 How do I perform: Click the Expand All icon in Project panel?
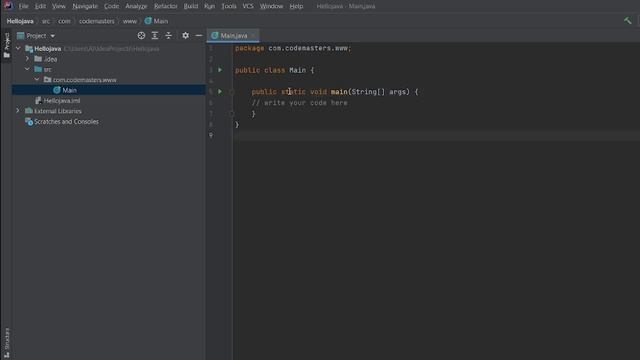(x=155, y=36)
